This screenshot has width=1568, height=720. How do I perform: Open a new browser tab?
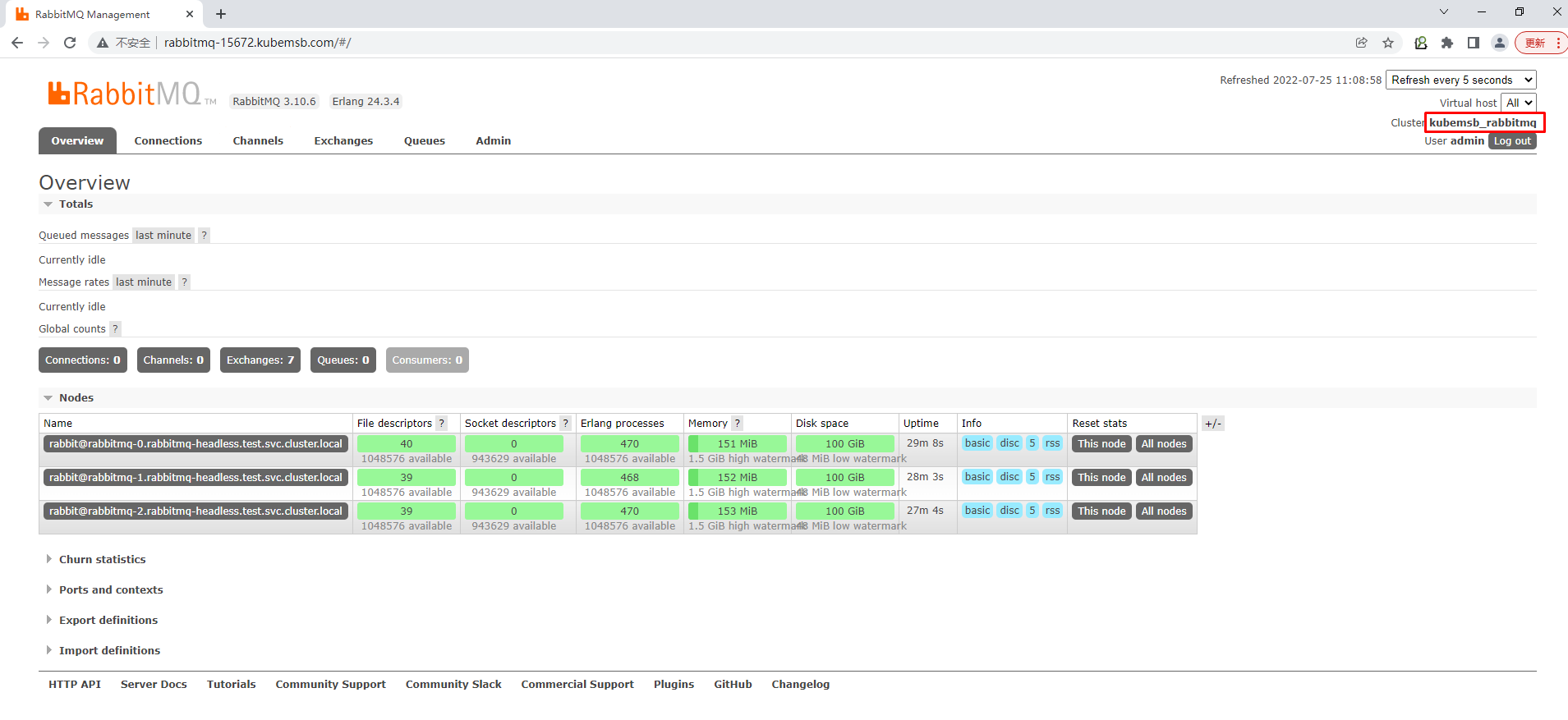pyautogui.click(x=221, y=14)
